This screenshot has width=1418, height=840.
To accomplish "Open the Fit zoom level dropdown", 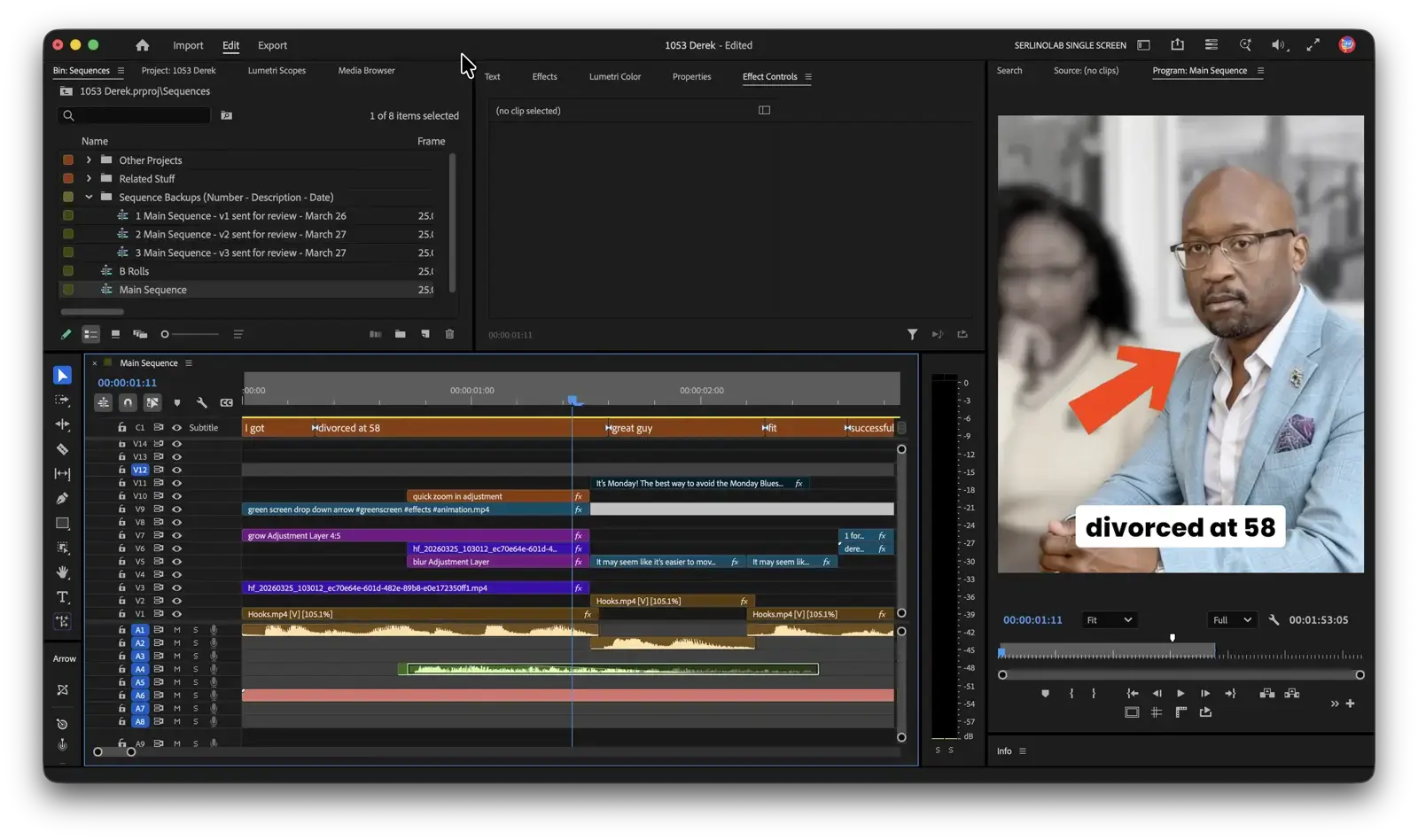I will (x=1109, y=620).
